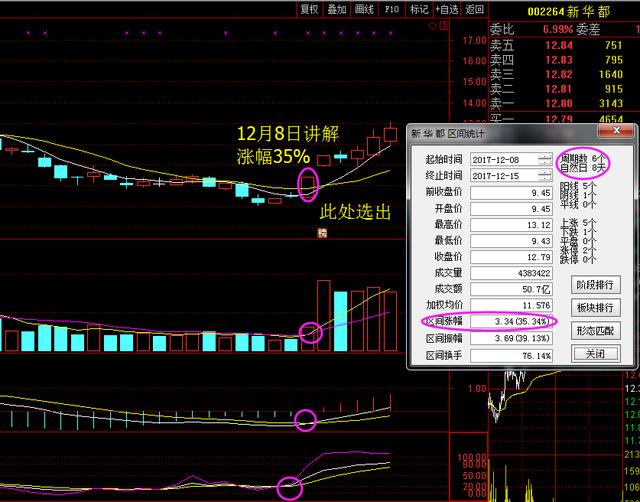Click the 形态匹配 pattern match button
640x502 pixels.
click(596, 330)
